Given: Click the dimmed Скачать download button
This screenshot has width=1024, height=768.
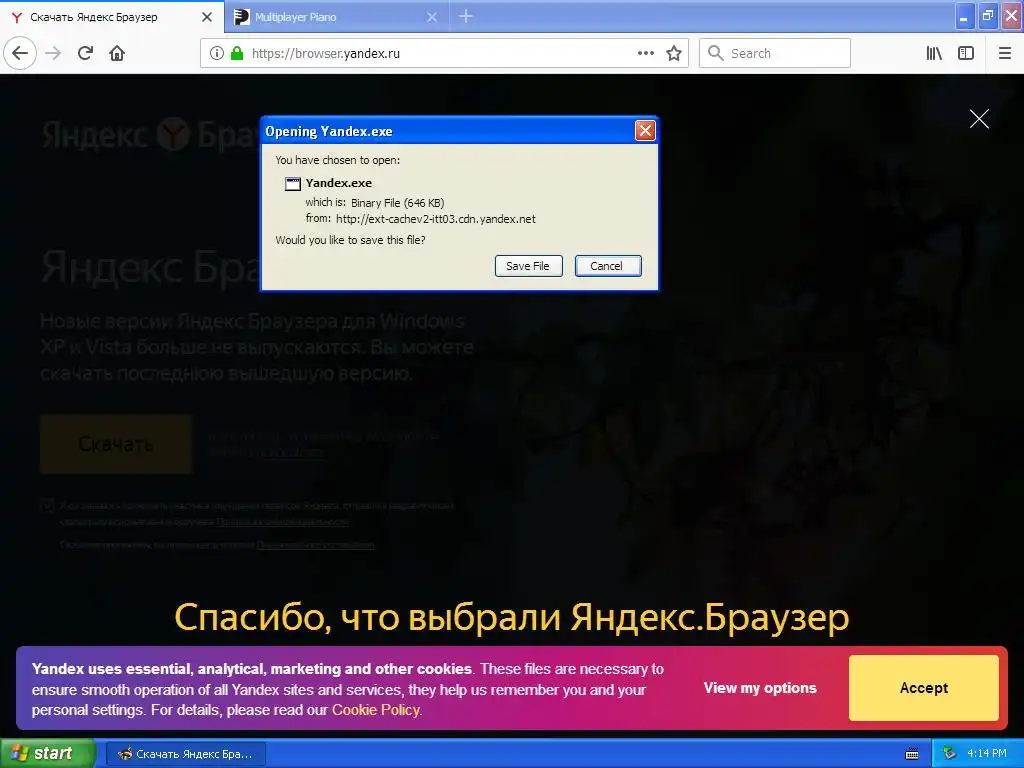Looking at the screenshot, I should (116, 444).
